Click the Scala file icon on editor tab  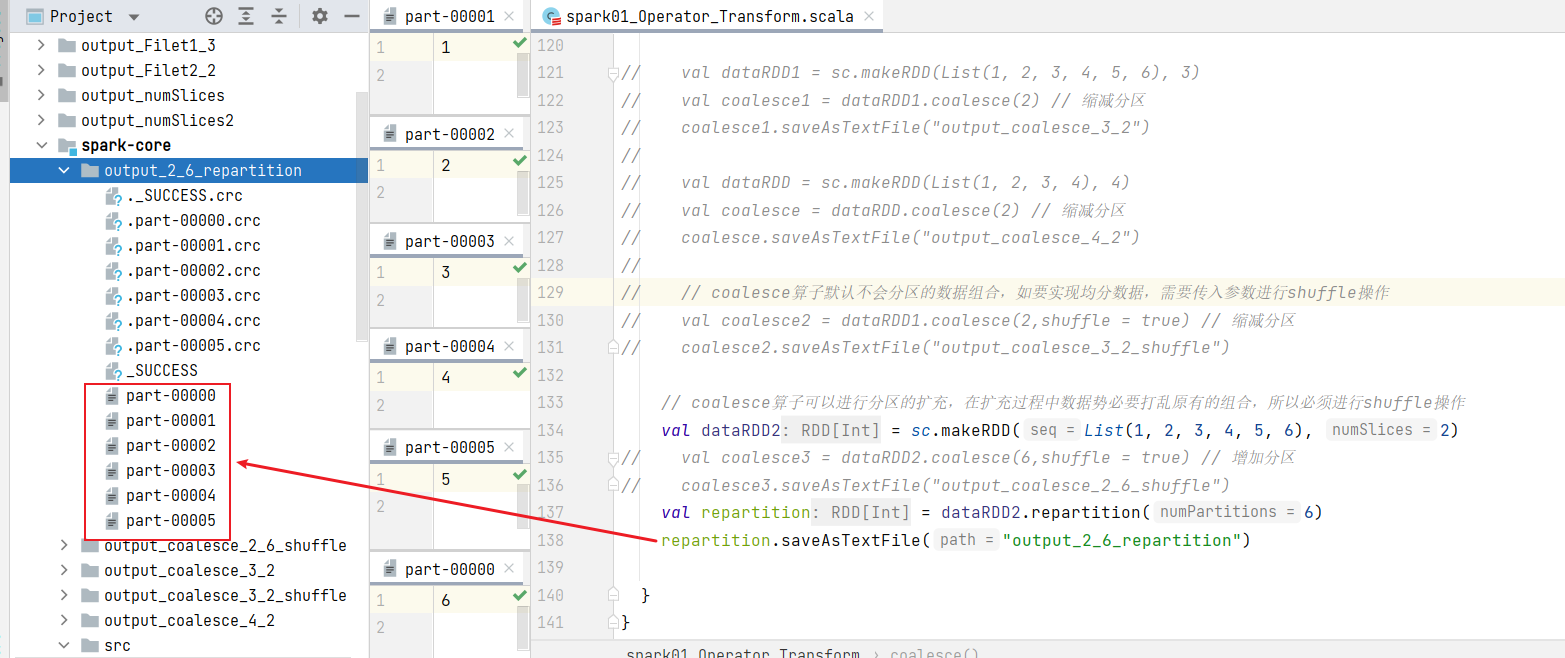click(550, 17)
